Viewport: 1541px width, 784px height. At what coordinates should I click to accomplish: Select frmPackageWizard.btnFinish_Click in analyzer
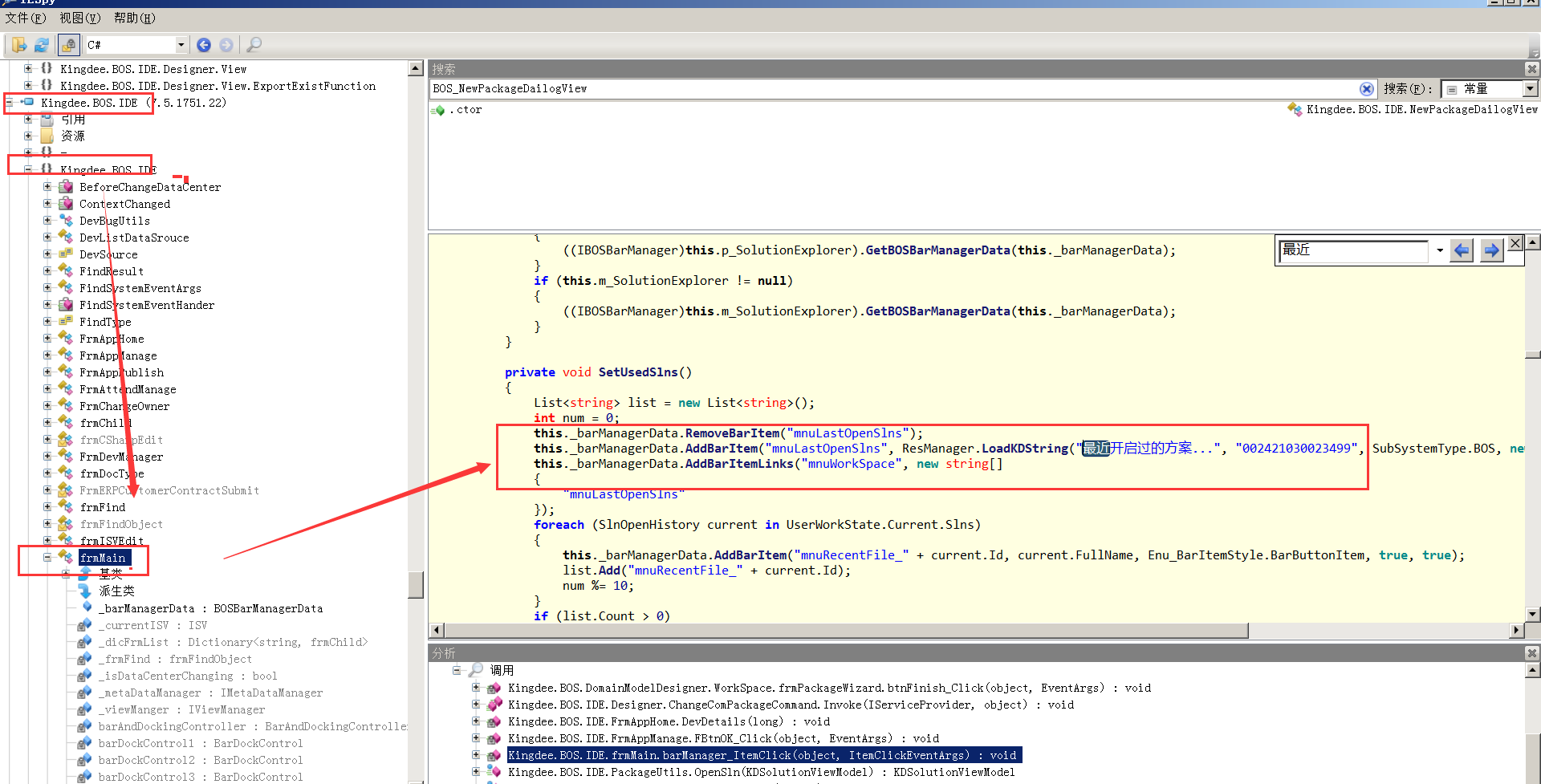(x=830, y=688)
